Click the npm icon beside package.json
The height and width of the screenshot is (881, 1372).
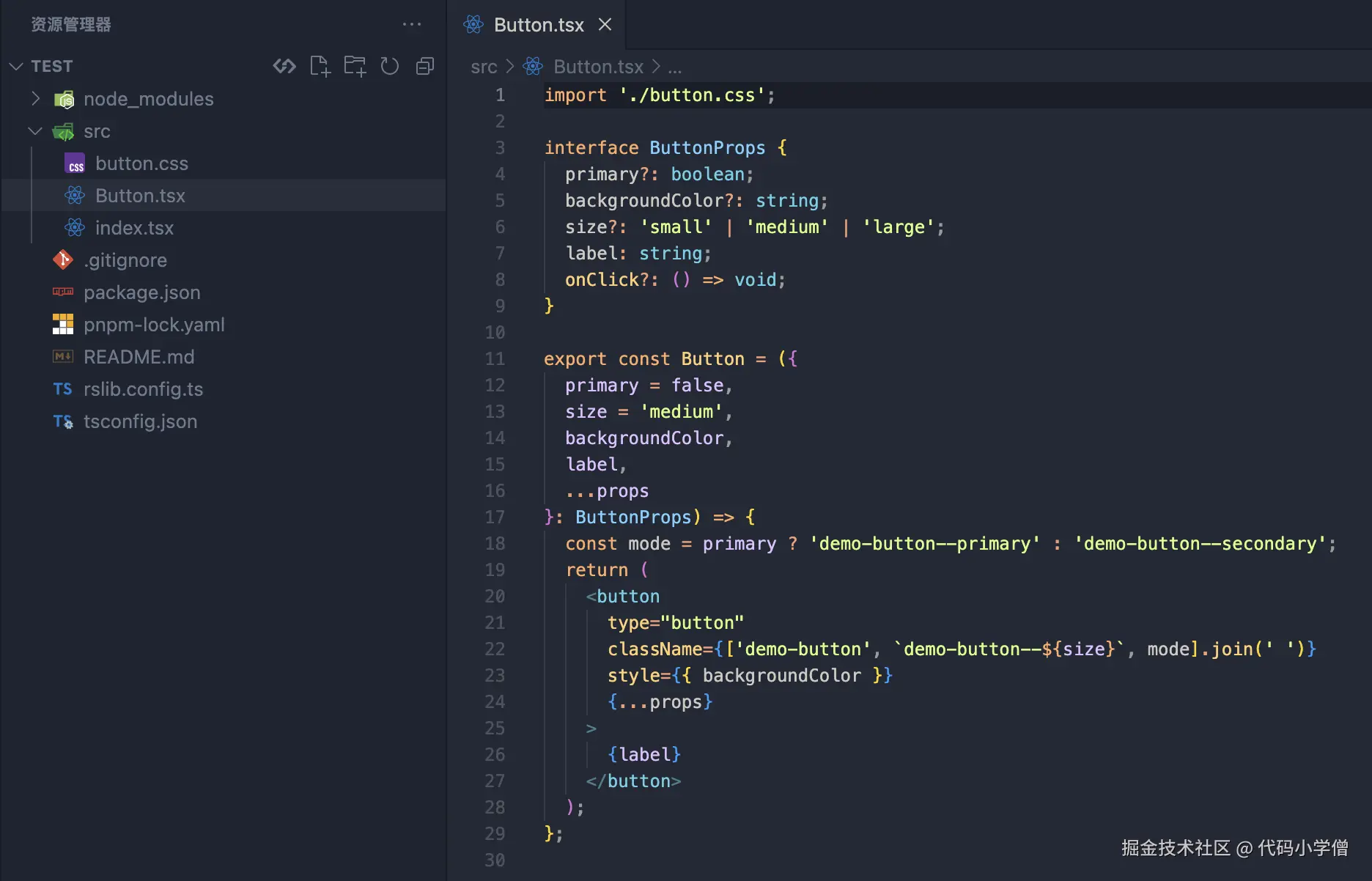pyautogui.click(x=63, y=292)
